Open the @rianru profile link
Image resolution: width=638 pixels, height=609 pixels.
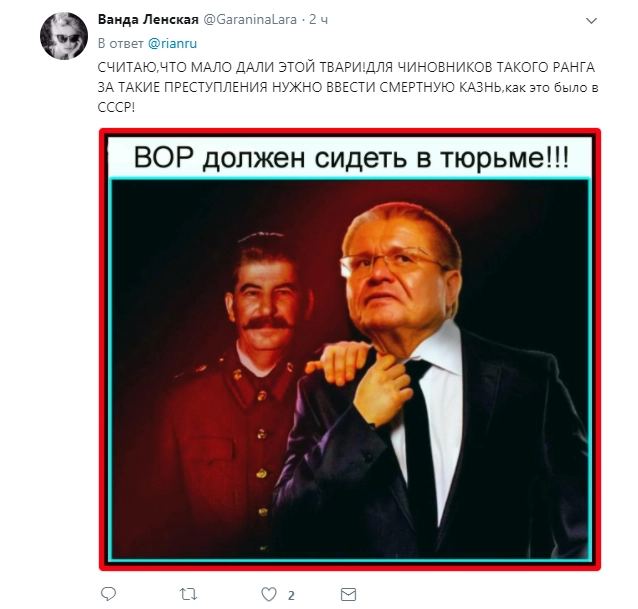pyautogui.click(x=170, y=44)
